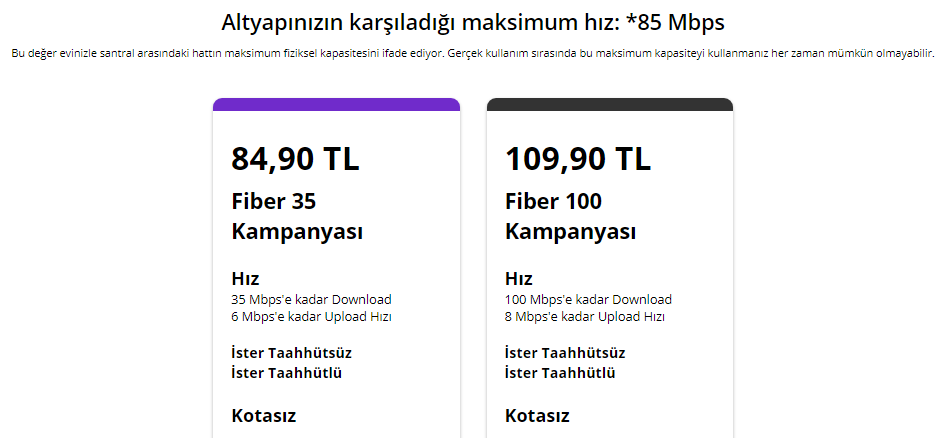Click the Hız heading in Fiber 100 card

(518, 279)
